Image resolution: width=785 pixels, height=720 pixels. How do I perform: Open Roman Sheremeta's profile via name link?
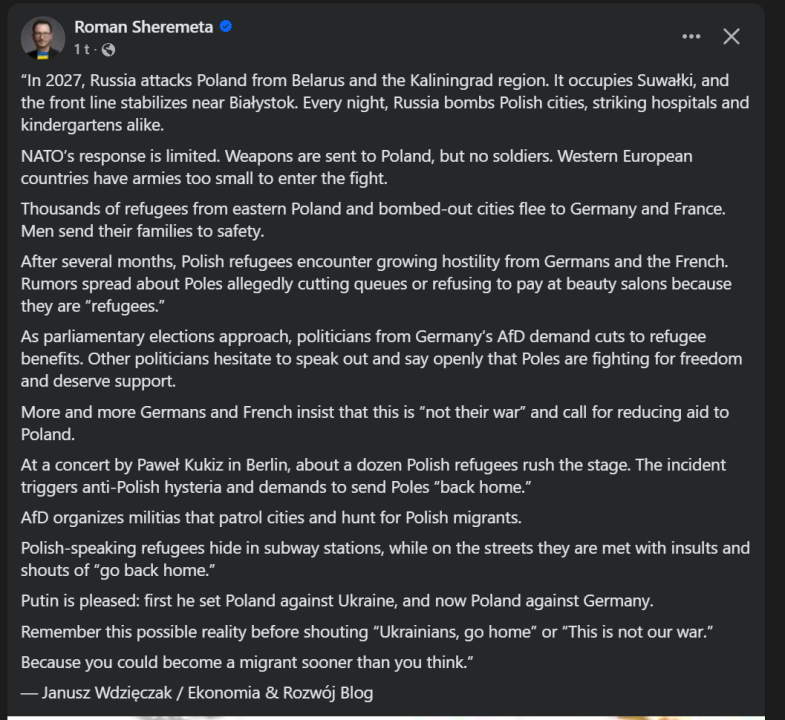click(x=143, y=27)
